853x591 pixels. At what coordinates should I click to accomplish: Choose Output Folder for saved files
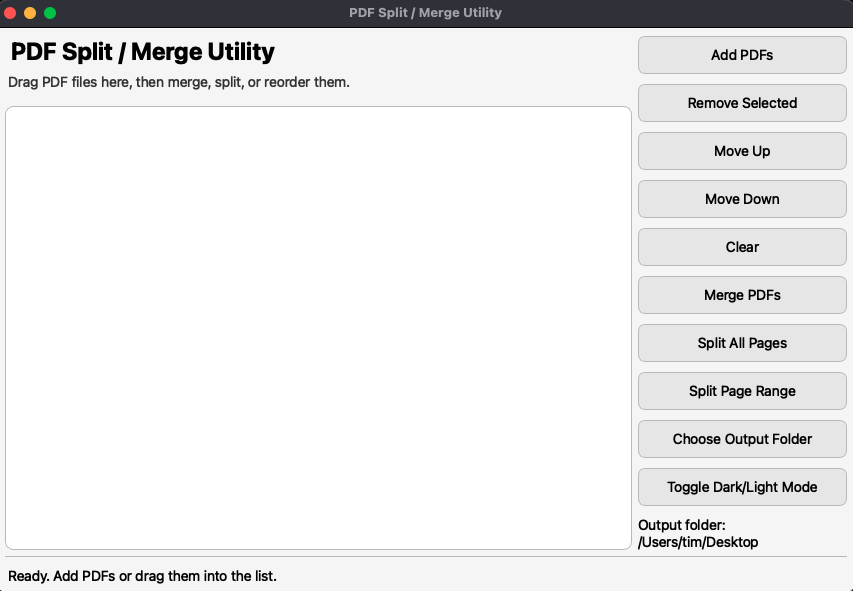pyautogui.click(x=742, y=439)
